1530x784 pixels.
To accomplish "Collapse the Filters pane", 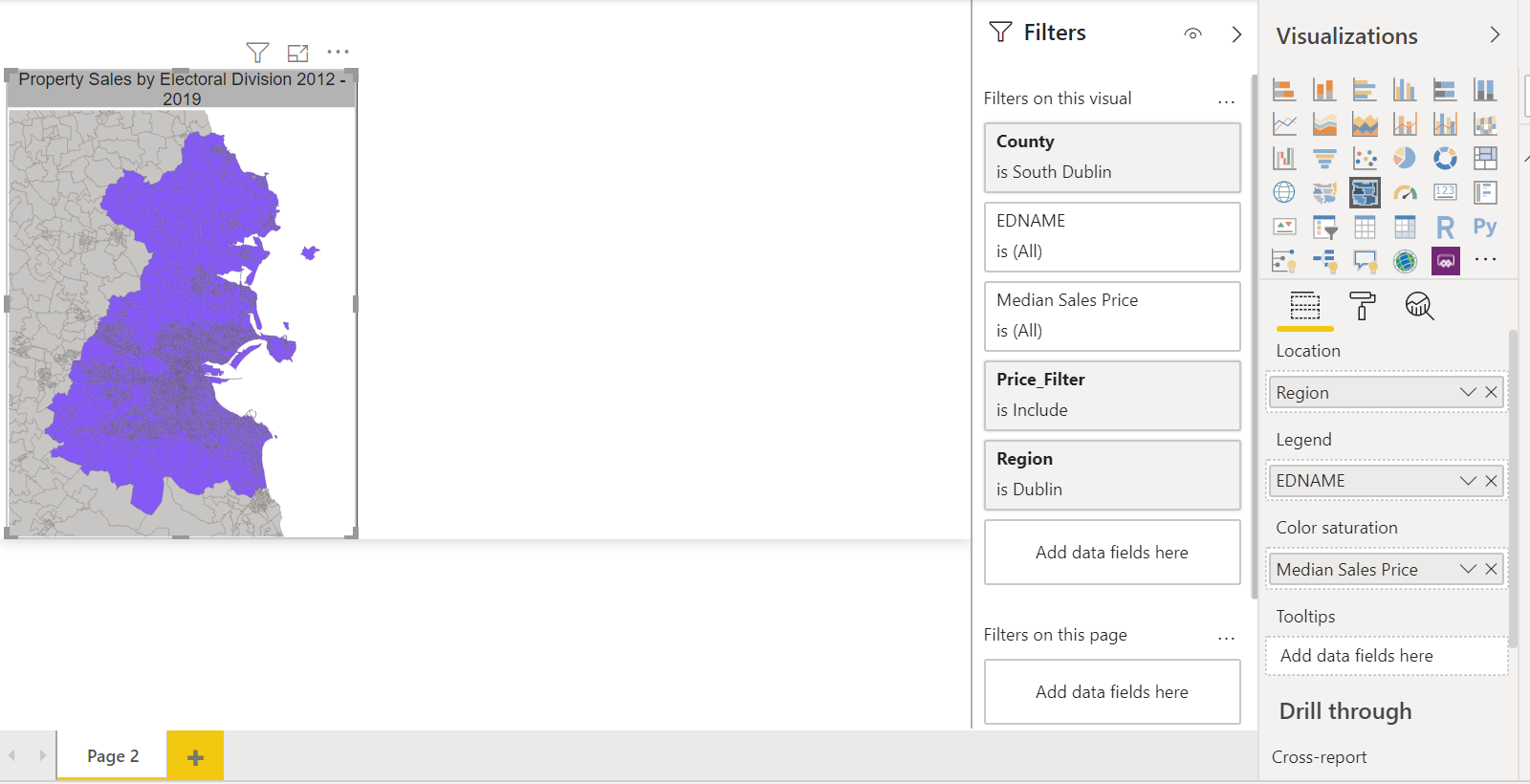I will pos(1236,34).
